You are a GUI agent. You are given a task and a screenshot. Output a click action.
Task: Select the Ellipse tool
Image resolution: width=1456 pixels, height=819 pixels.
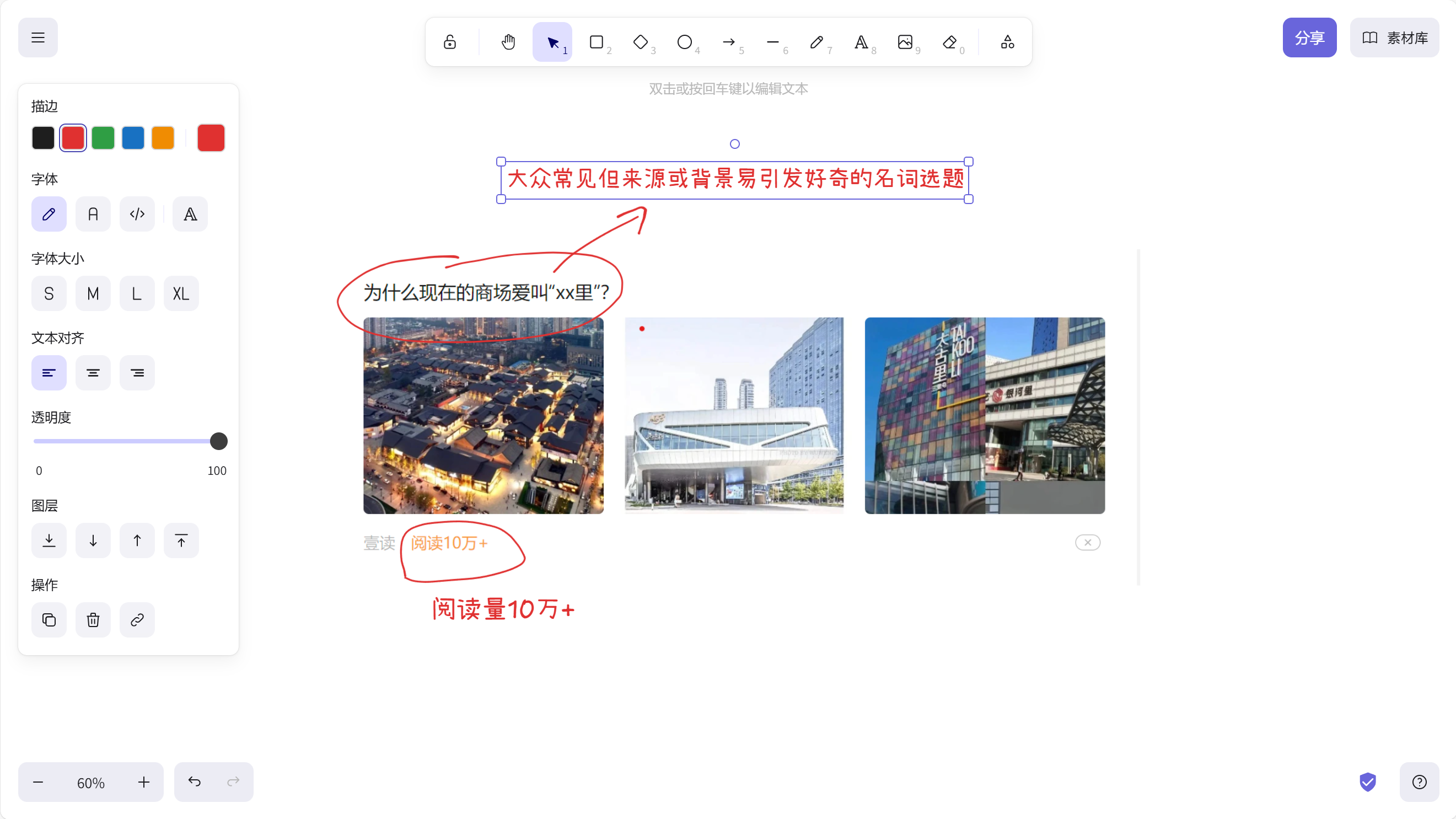685,42
